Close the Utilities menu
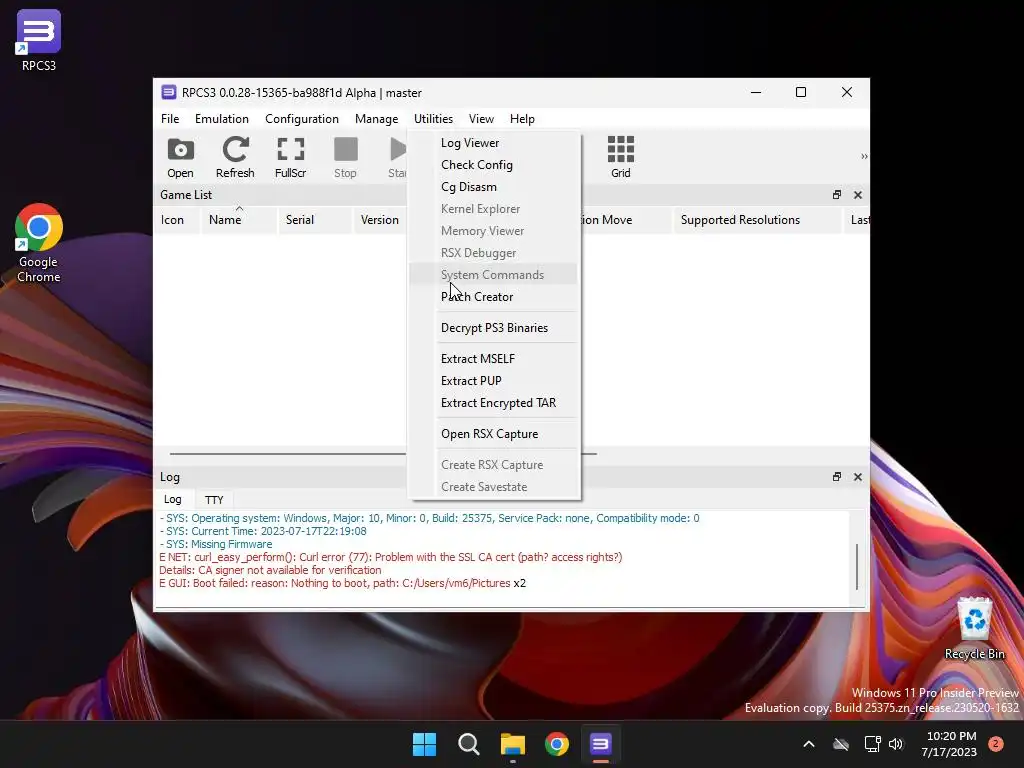Screen dimensions: 1024x768 point(433,119)
